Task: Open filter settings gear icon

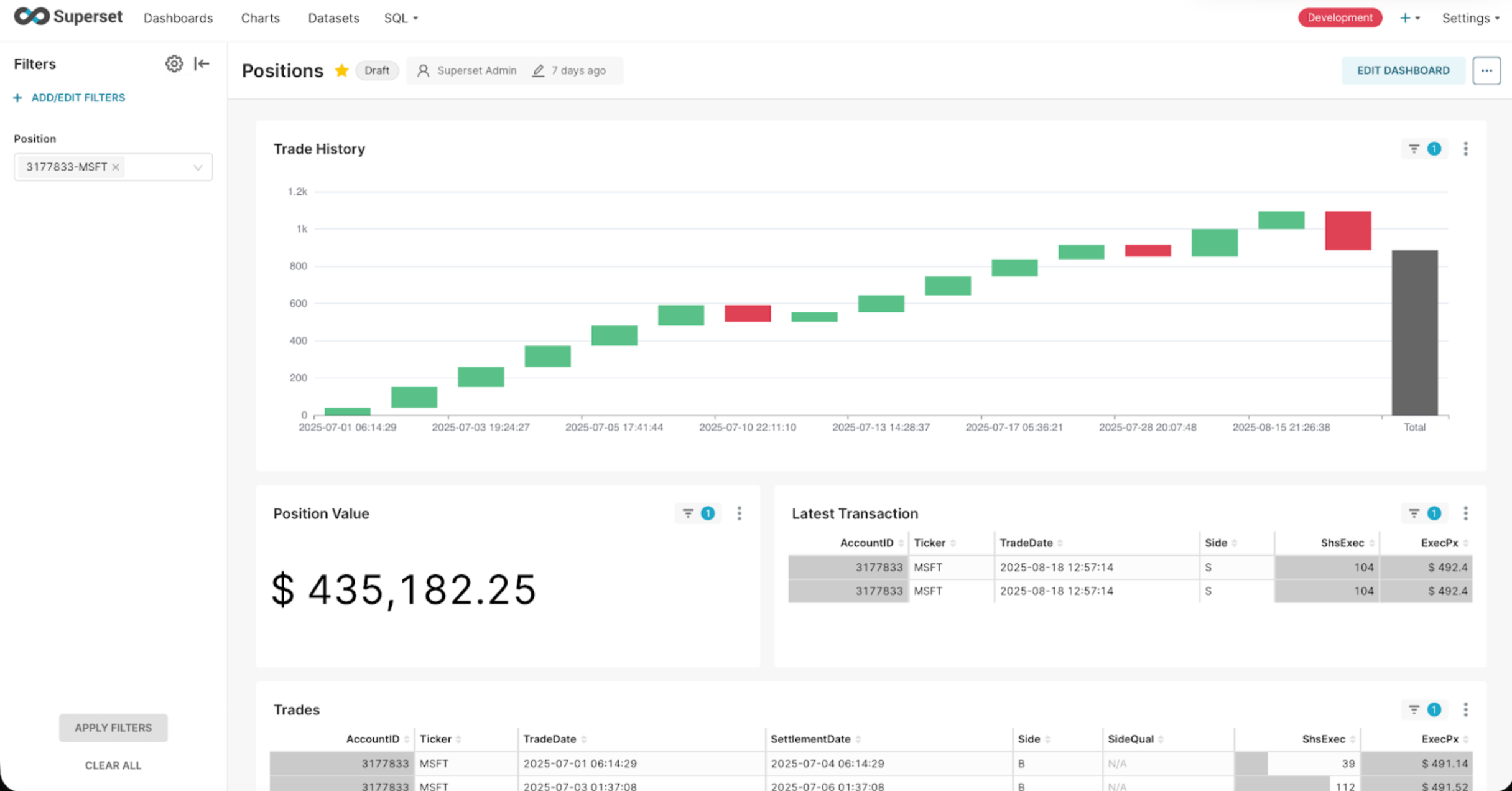Action: tap(174, 63)
